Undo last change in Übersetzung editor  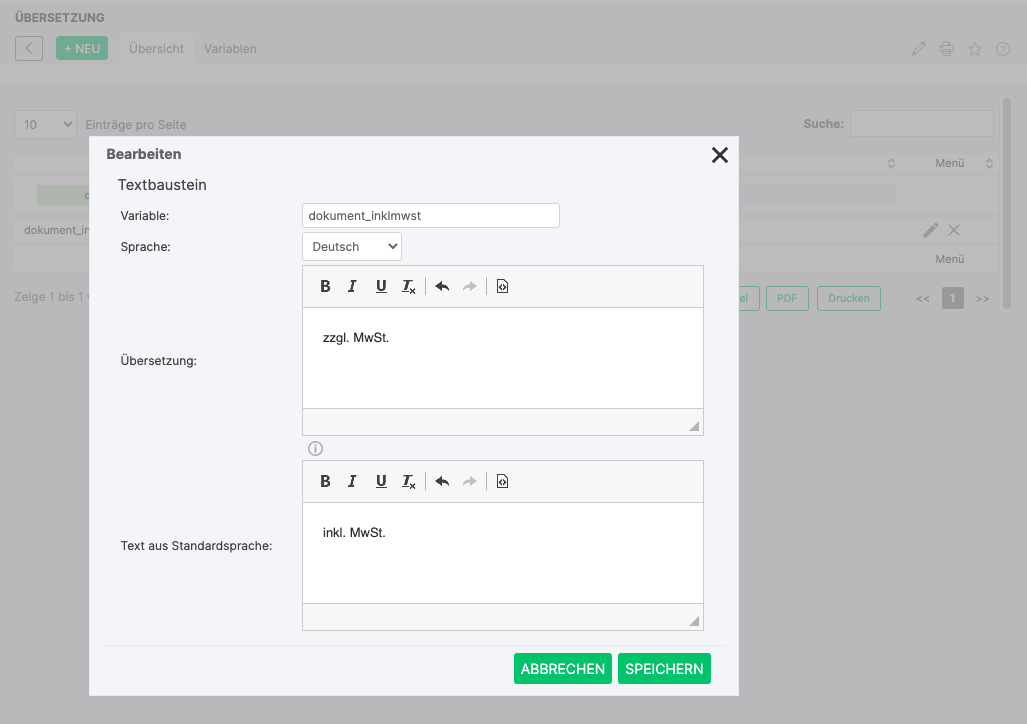pos(442,287)
